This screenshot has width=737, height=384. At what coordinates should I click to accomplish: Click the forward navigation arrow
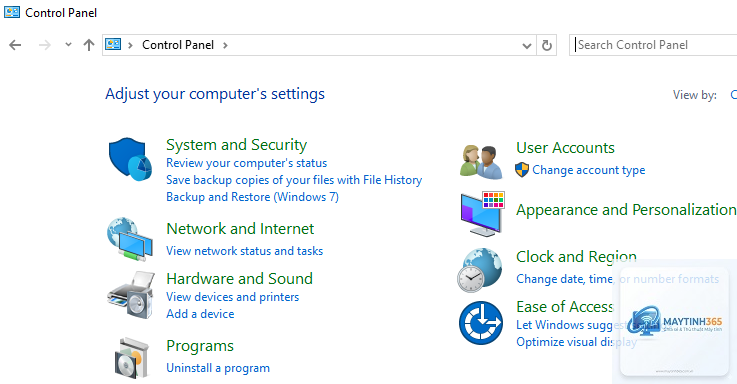pyautogui.click(x=45, y=45)
